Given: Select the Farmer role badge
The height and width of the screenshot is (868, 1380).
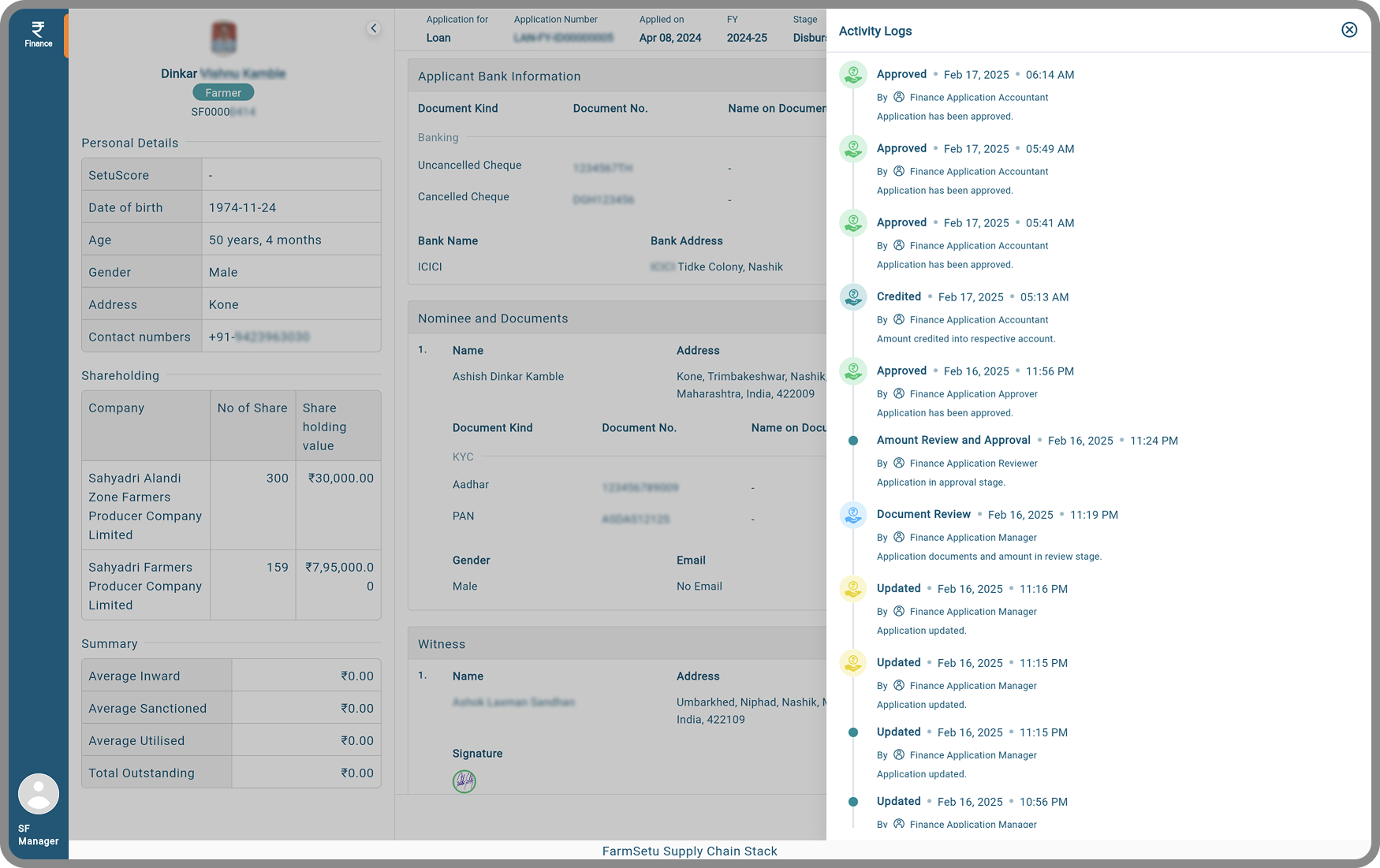Looking at the screenshot, I should click(223, 93).
